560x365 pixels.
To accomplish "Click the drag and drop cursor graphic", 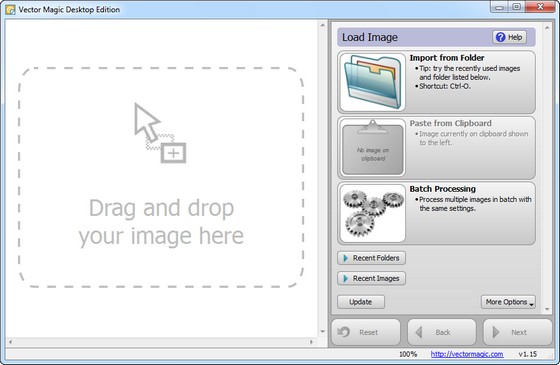I will coord(160,133).
